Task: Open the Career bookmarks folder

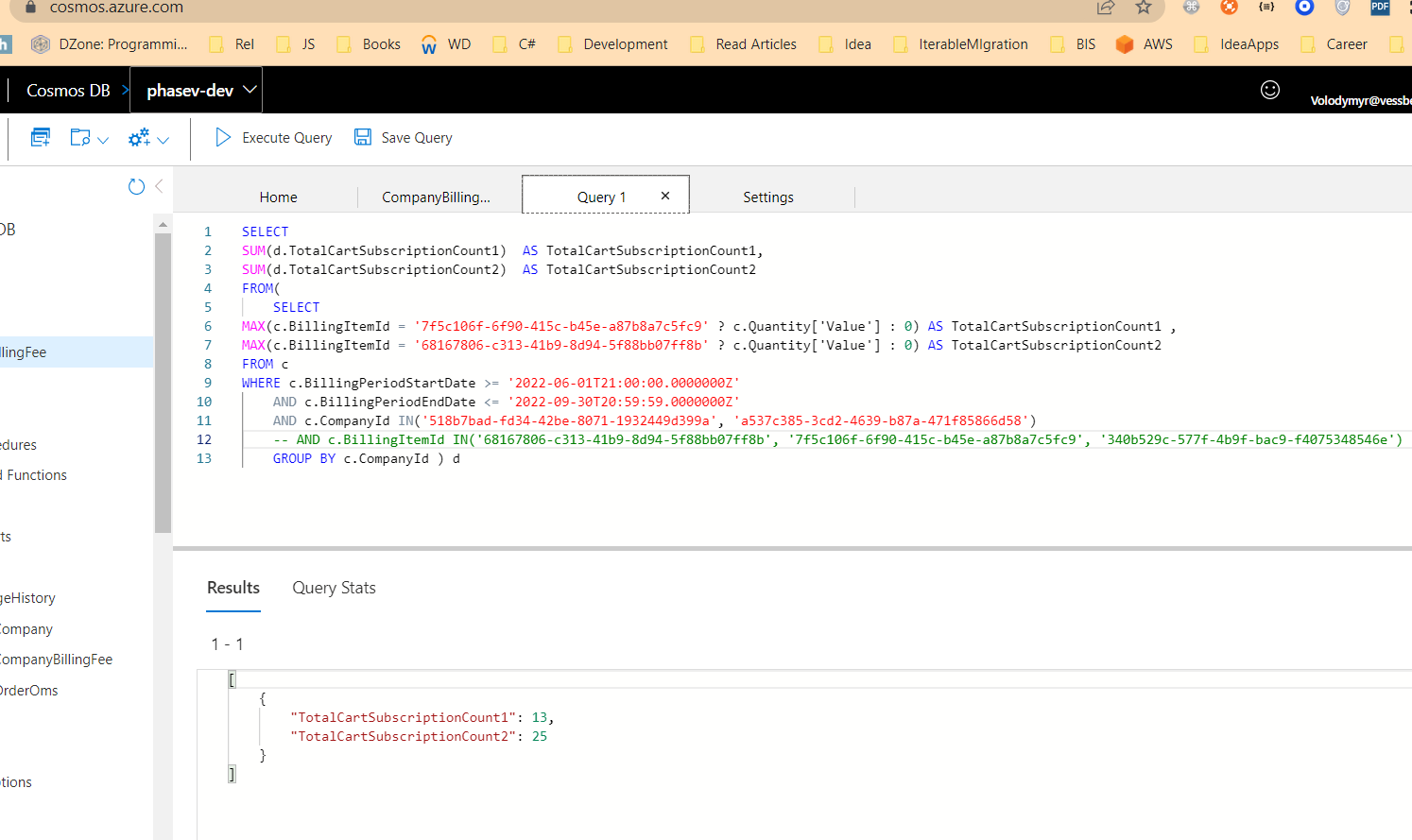Action: pyautogui.click(x=1334, y=44)
